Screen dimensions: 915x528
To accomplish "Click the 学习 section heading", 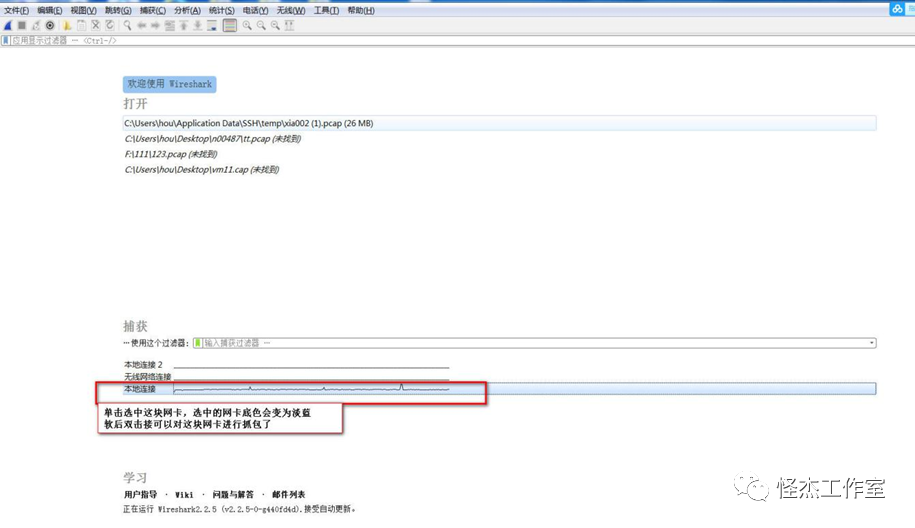I will coord(135,477).
